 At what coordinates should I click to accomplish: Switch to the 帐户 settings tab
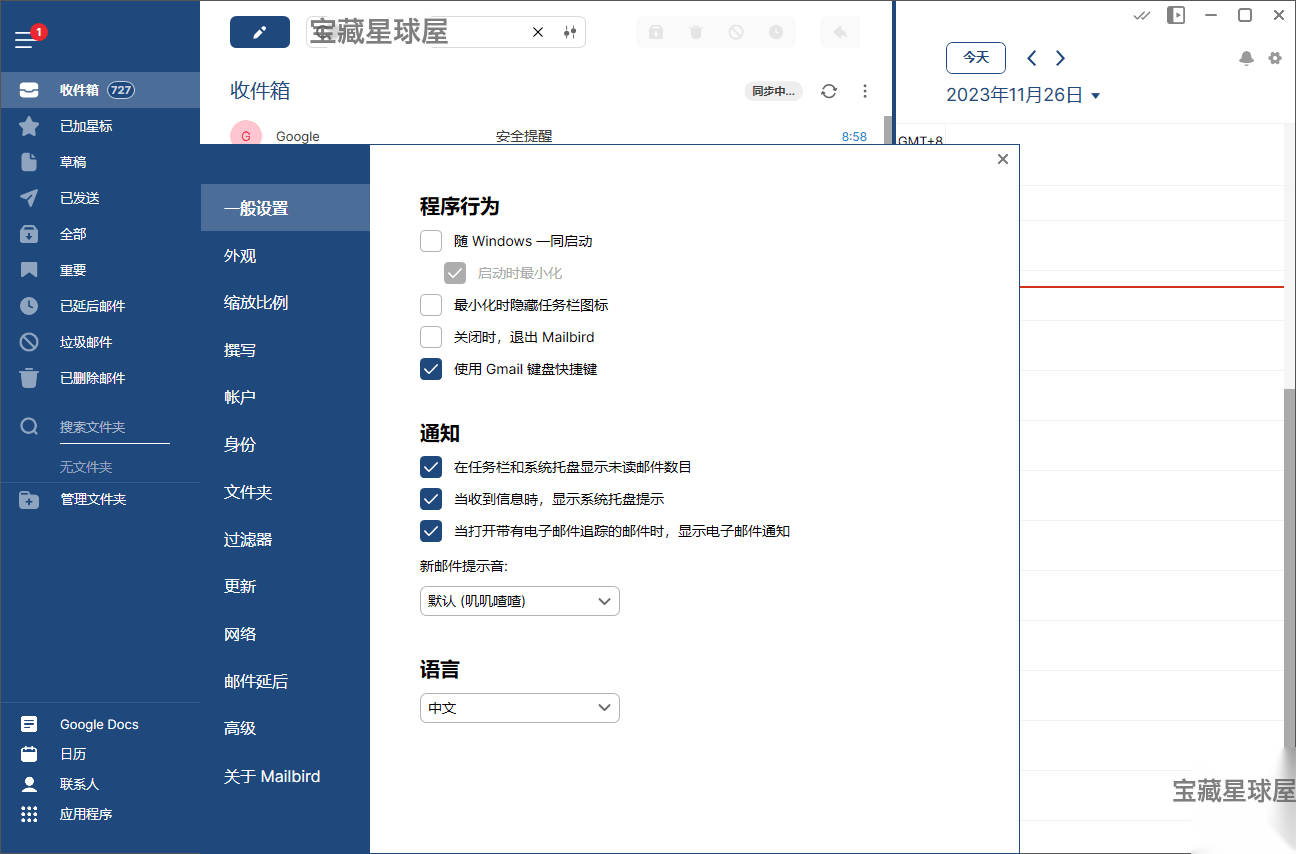(285, 397)
